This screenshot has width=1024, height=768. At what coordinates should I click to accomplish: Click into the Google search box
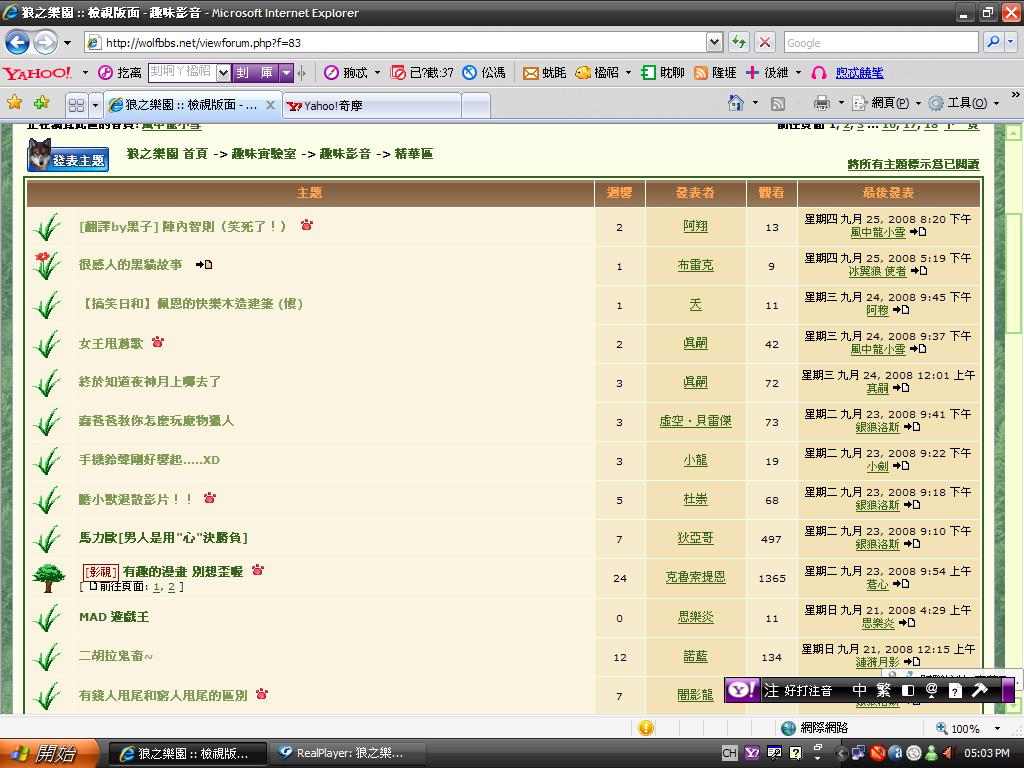click(880, 43)
